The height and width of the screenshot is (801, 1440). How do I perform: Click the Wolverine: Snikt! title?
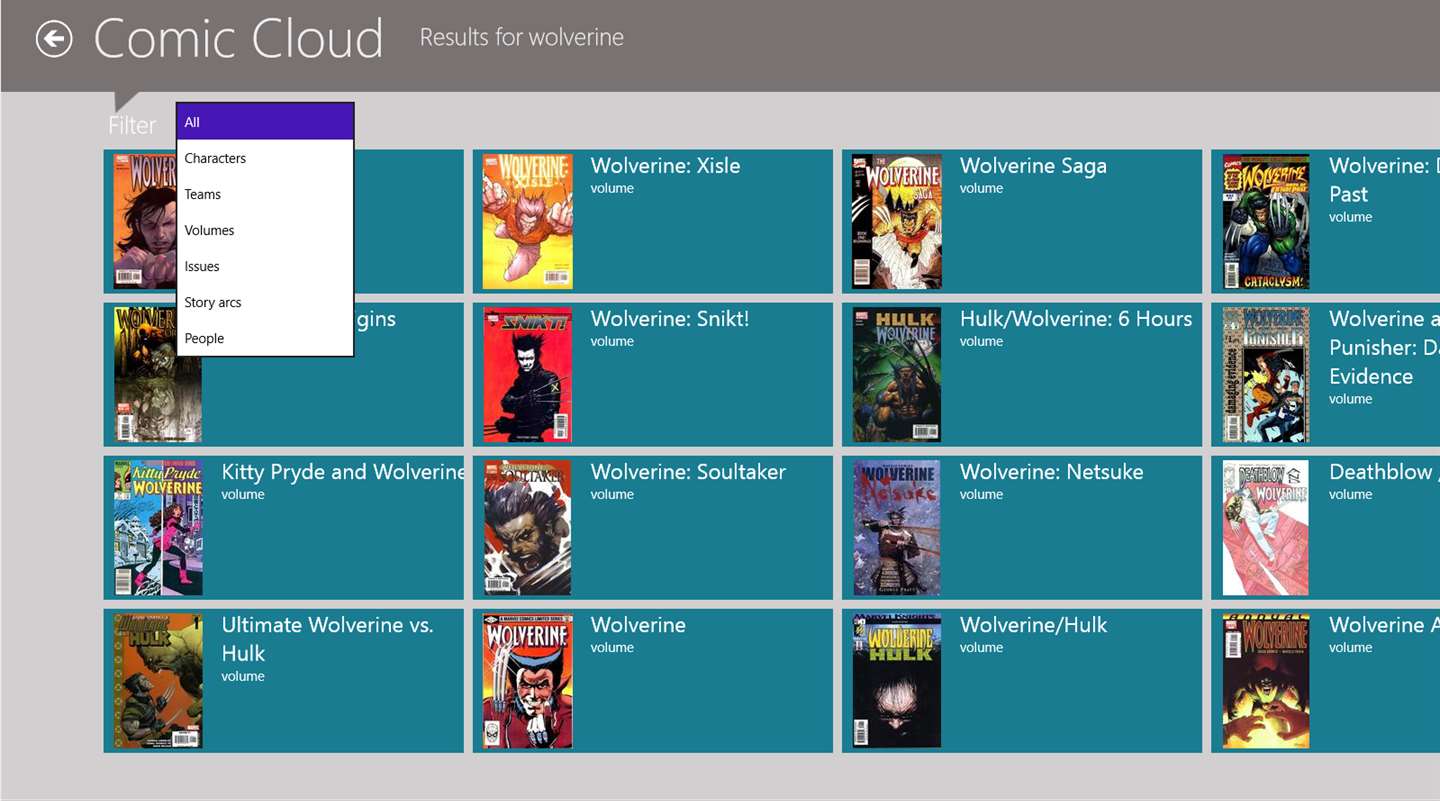coord(669,319)
